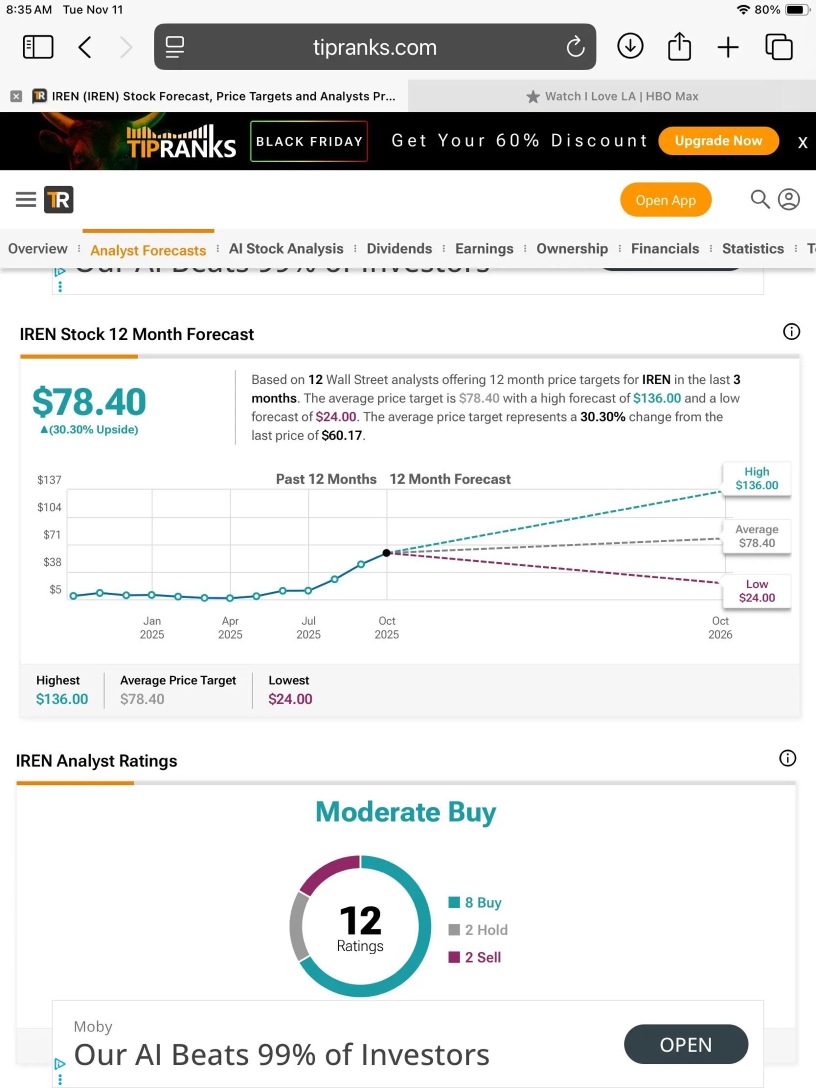Tap the Share icon in Safari
Viewport: 816px width, 1088px height.
[x=679, y=46]
